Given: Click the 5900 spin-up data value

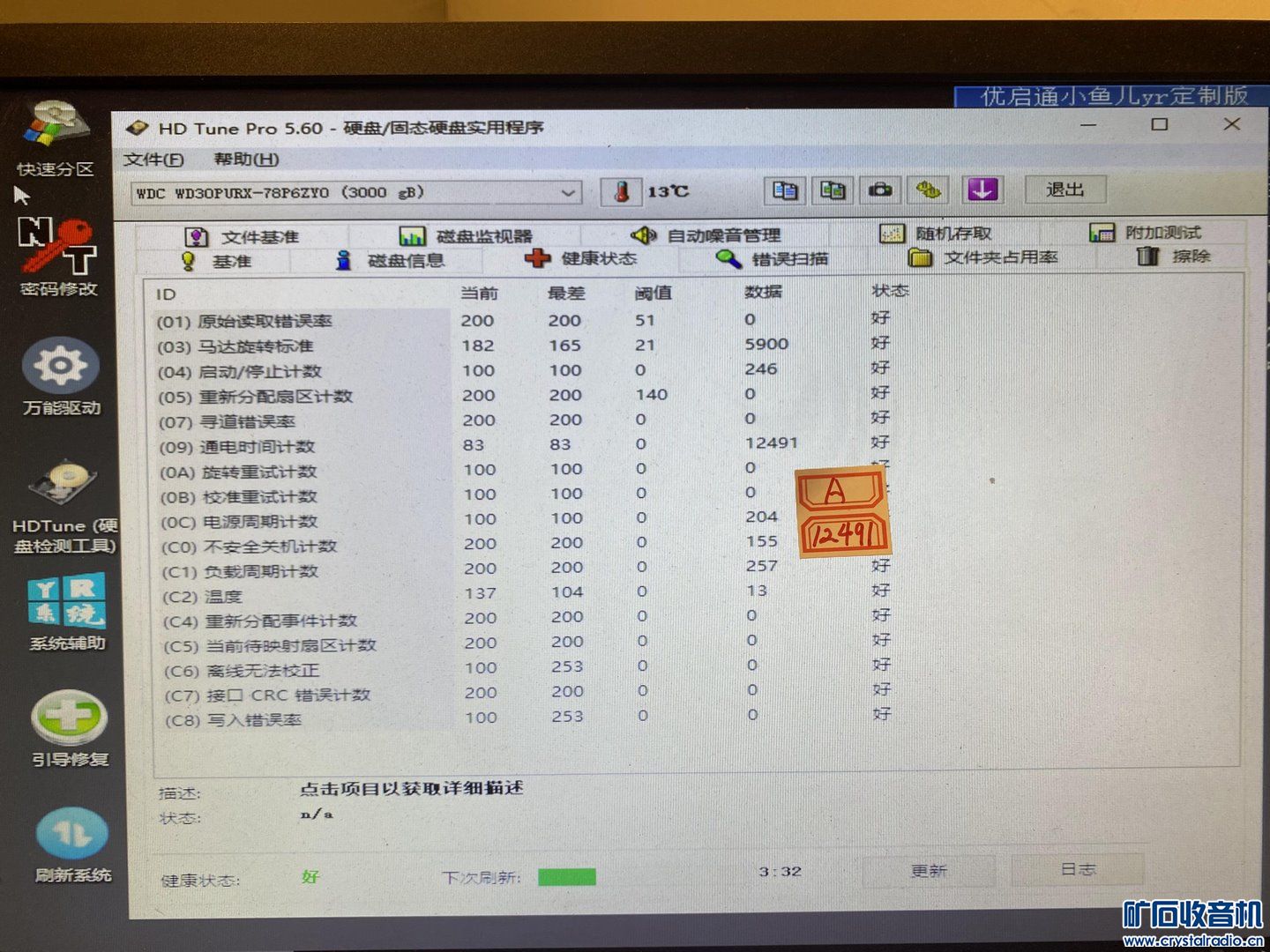Looking at the screenshot, I should 766,344.
